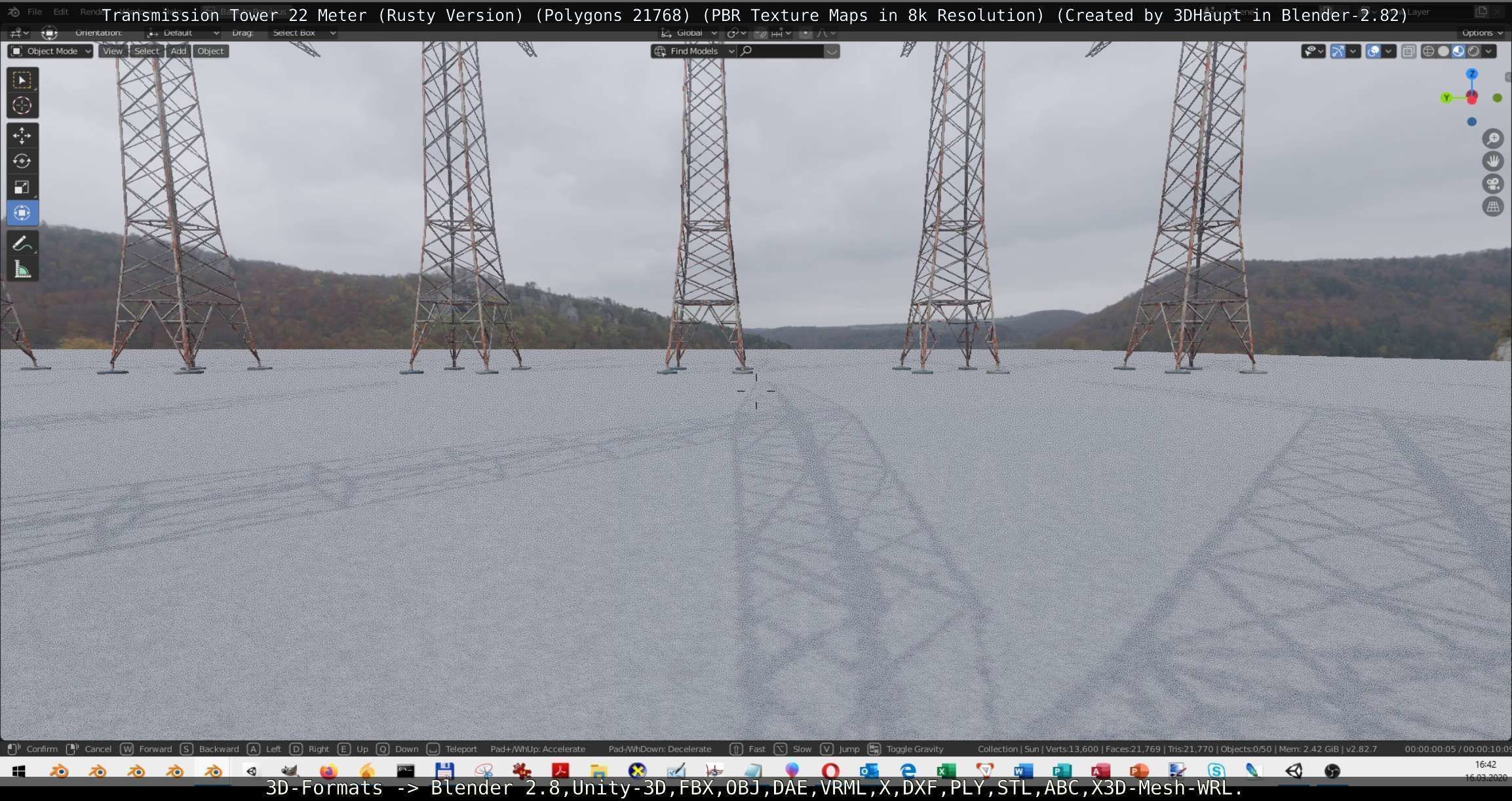Activate the Scale tool
Viewport: 1512px width, 801px height.
[22, 187]
